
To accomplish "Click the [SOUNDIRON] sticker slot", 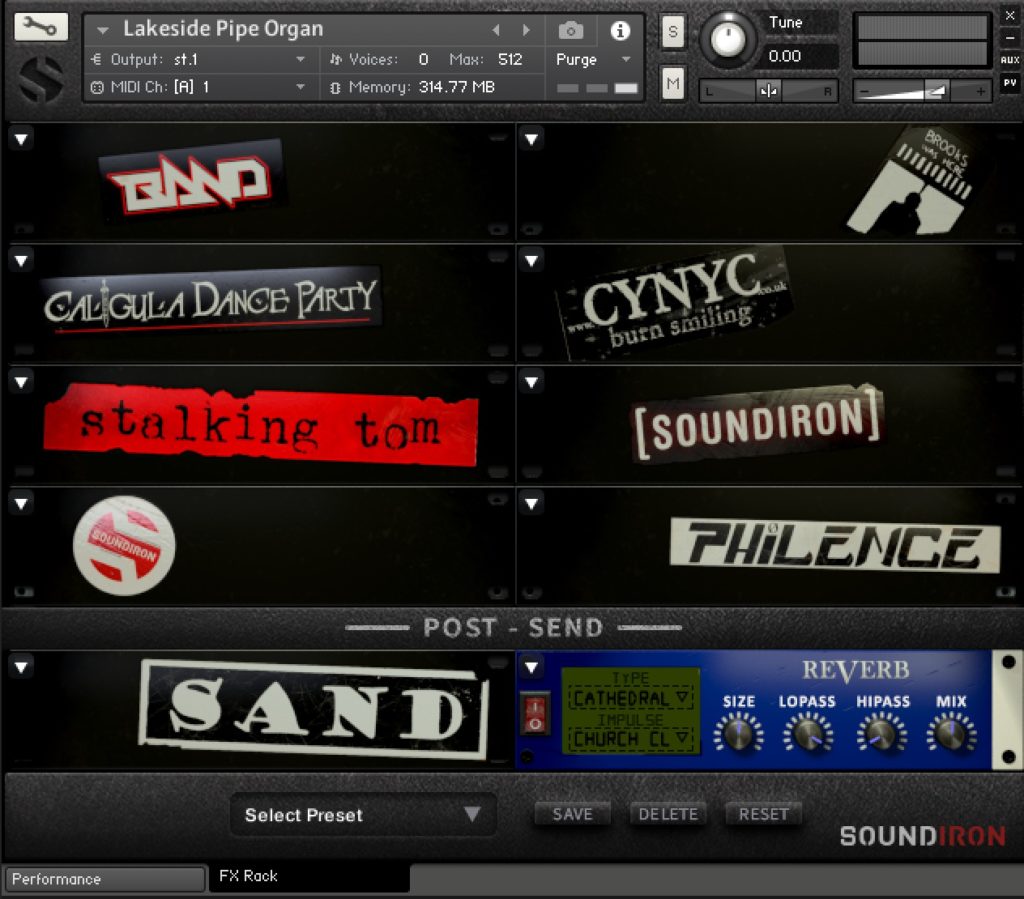I will tap(760, 422).
